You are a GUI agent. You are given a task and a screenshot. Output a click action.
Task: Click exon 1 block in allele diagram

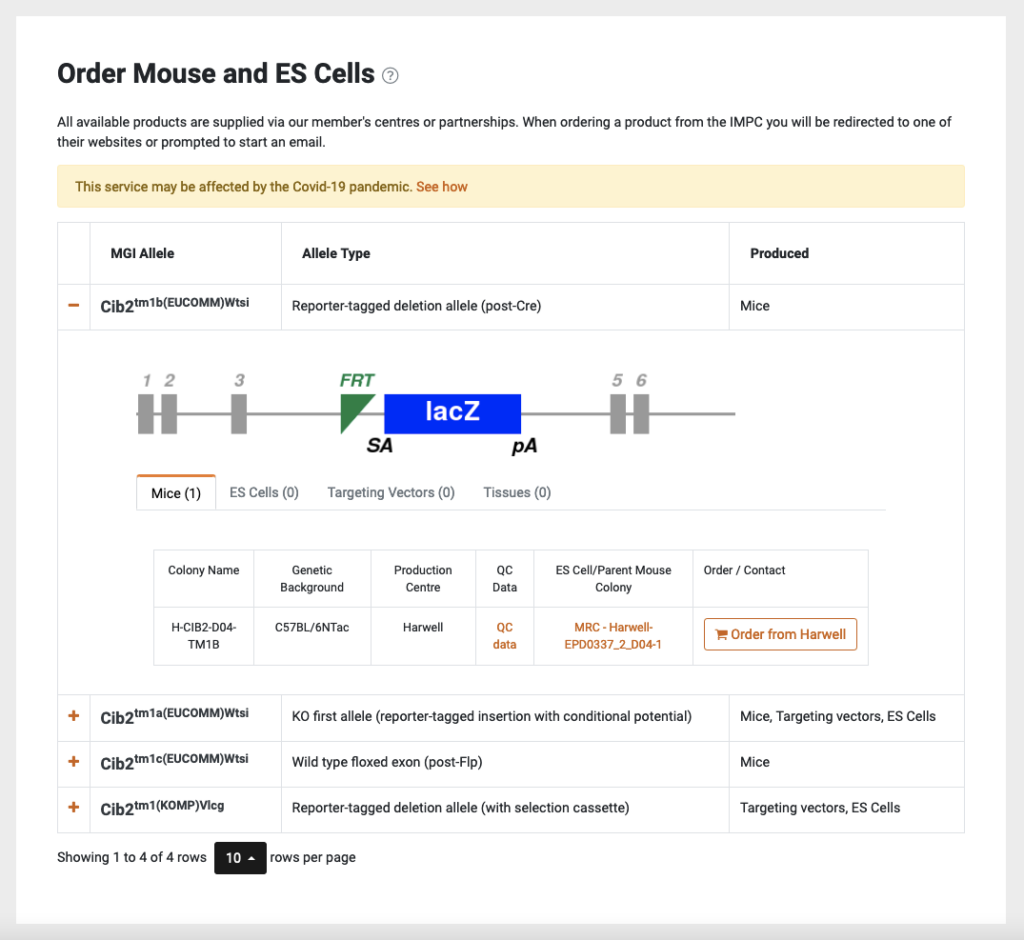pos(146,413)
